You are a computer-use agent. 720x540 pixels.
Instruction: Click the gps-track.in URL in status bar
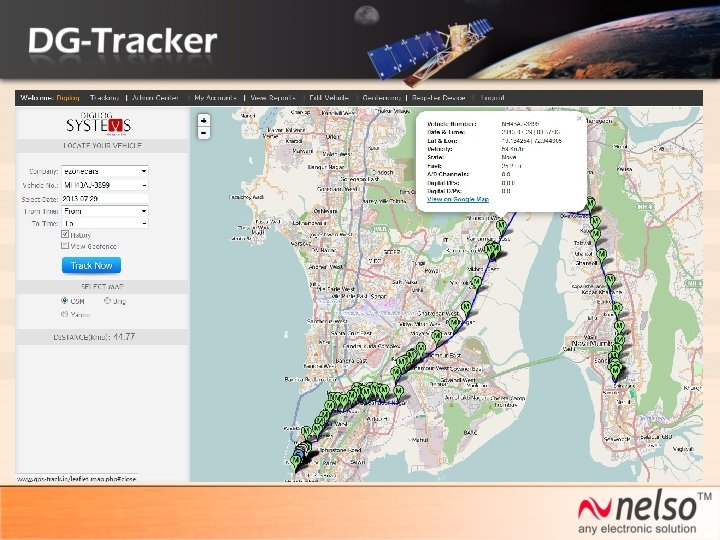77,479
